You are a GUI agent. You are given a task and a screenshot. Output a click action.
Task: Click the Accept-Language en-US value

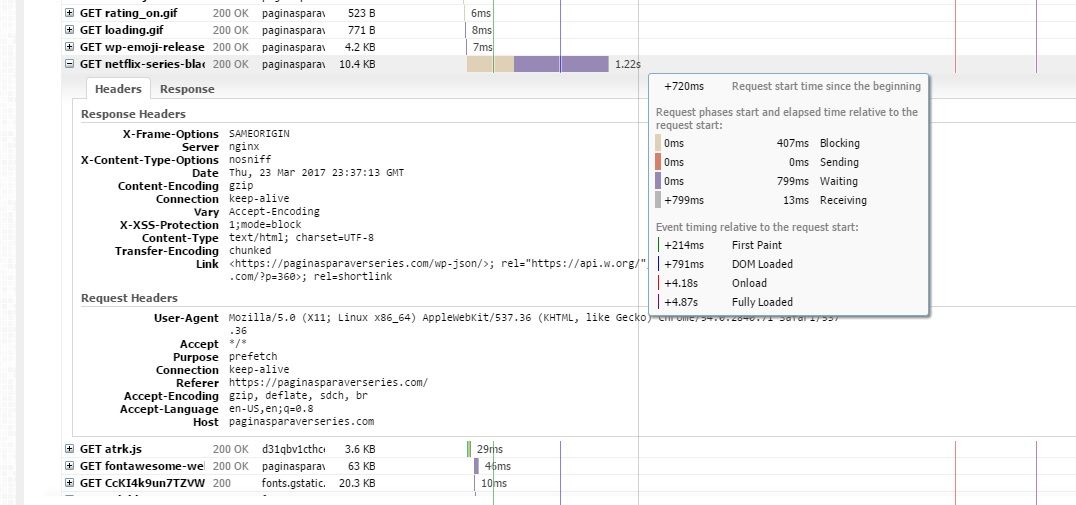click(x=271, y=409)
